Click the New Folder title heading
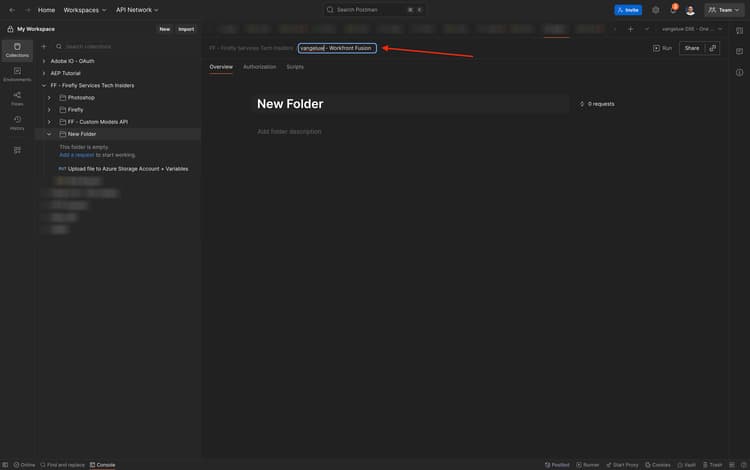750x470 pixels. [290, 104]
